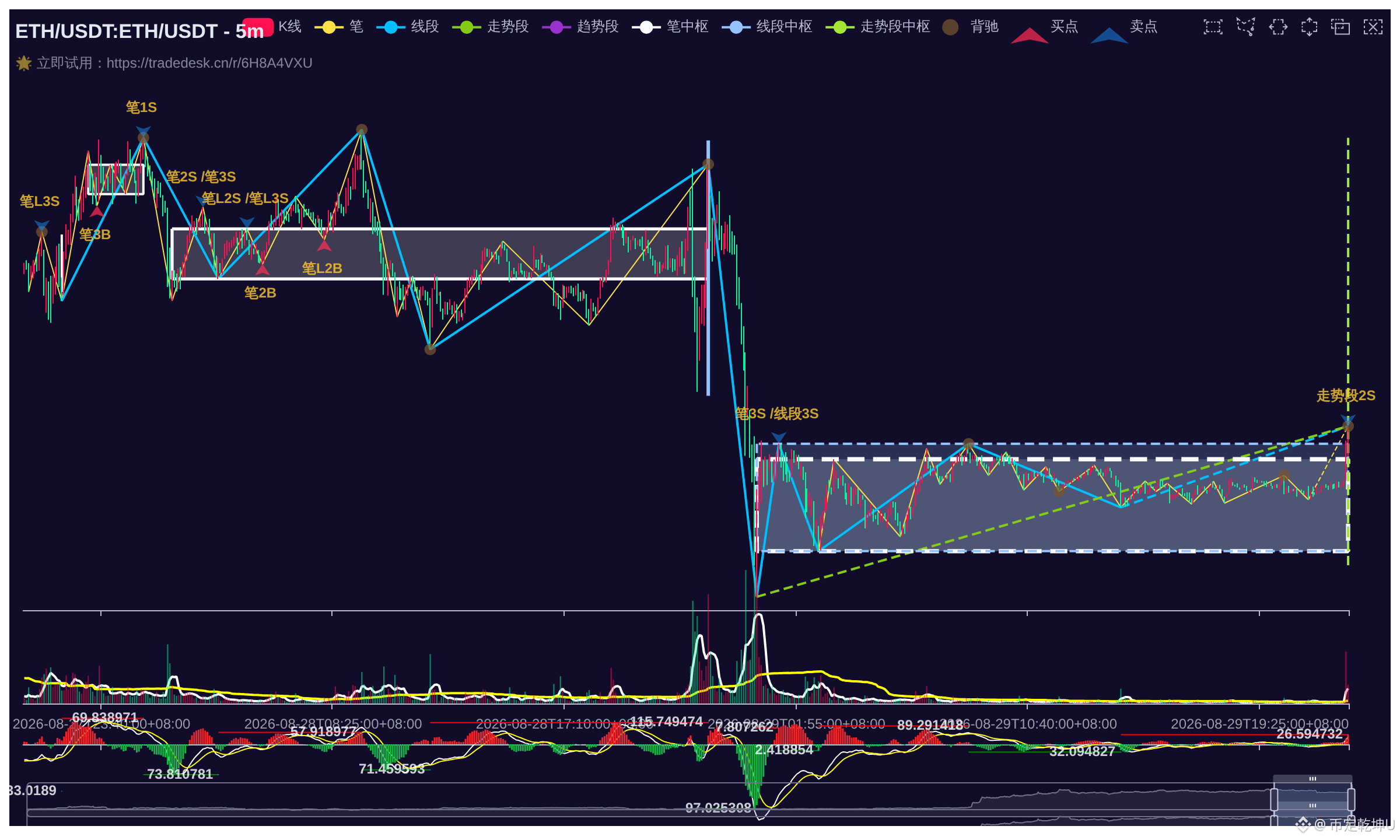This screenshot has height=840, width=1400.
Task: Hide the 走势段 legend series
Action: (x=491, y=27)
